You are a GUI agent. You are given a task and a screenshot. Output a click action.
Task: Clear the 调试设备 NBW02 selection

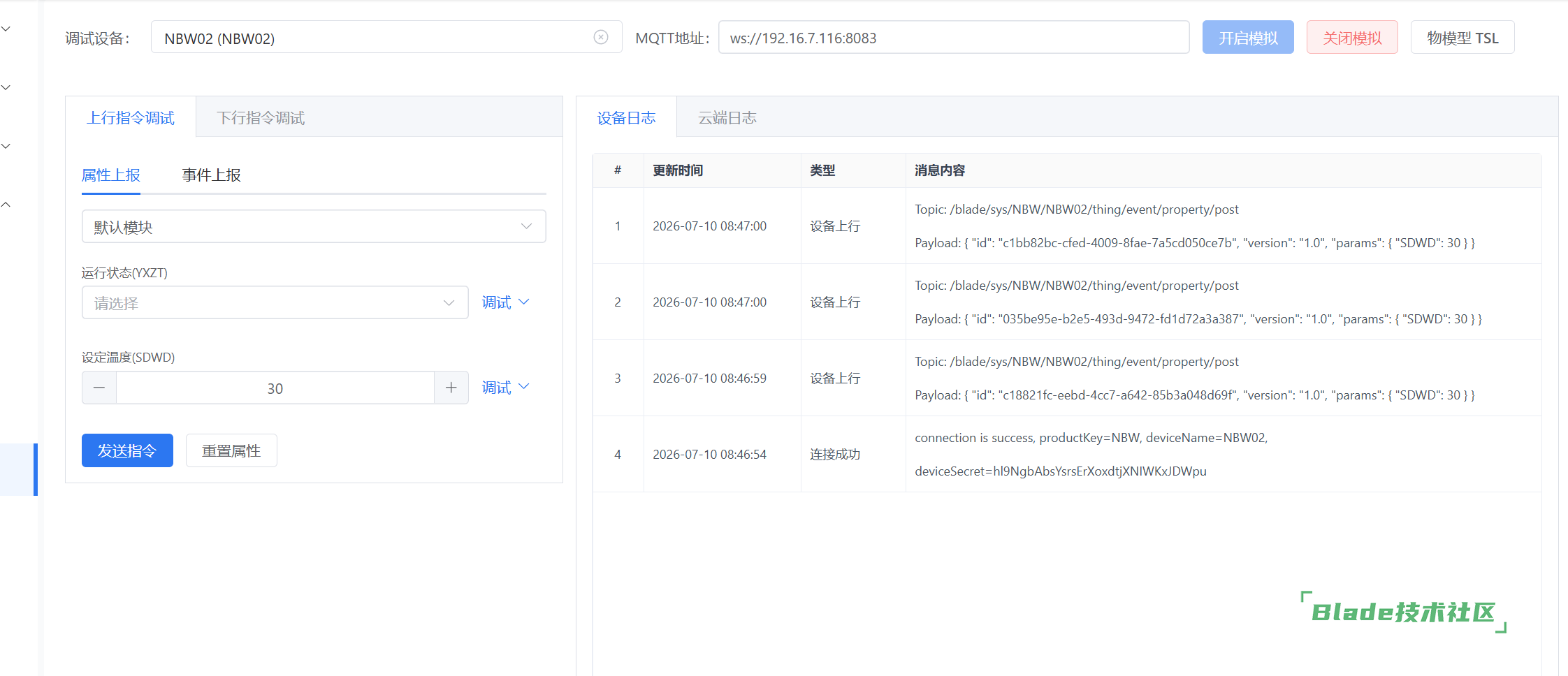coord(600,37)
